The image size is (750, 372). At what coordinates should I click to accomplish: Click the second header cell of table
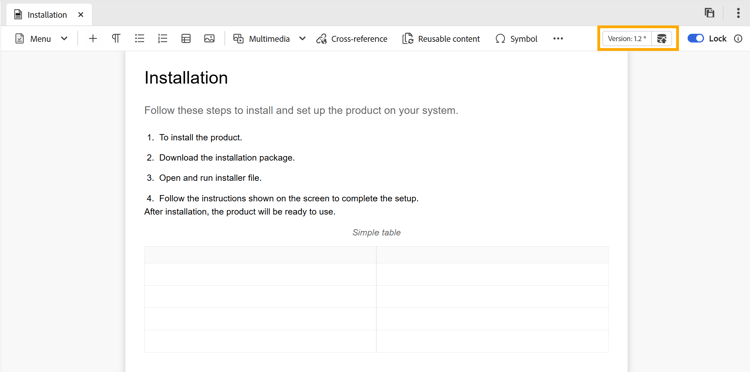click(x=492, y=255)
